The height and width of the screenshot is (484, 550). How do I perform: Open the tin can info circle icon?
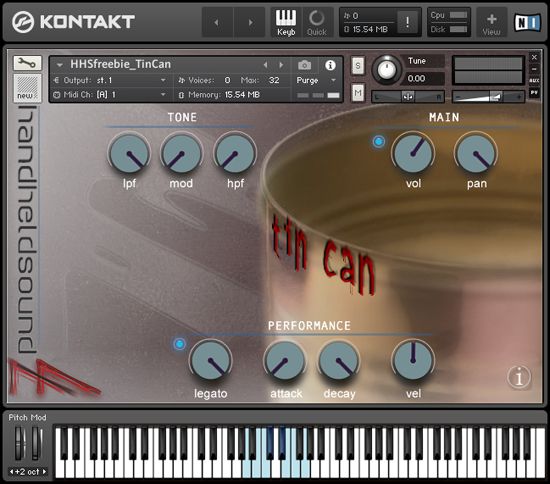[519, 377]
